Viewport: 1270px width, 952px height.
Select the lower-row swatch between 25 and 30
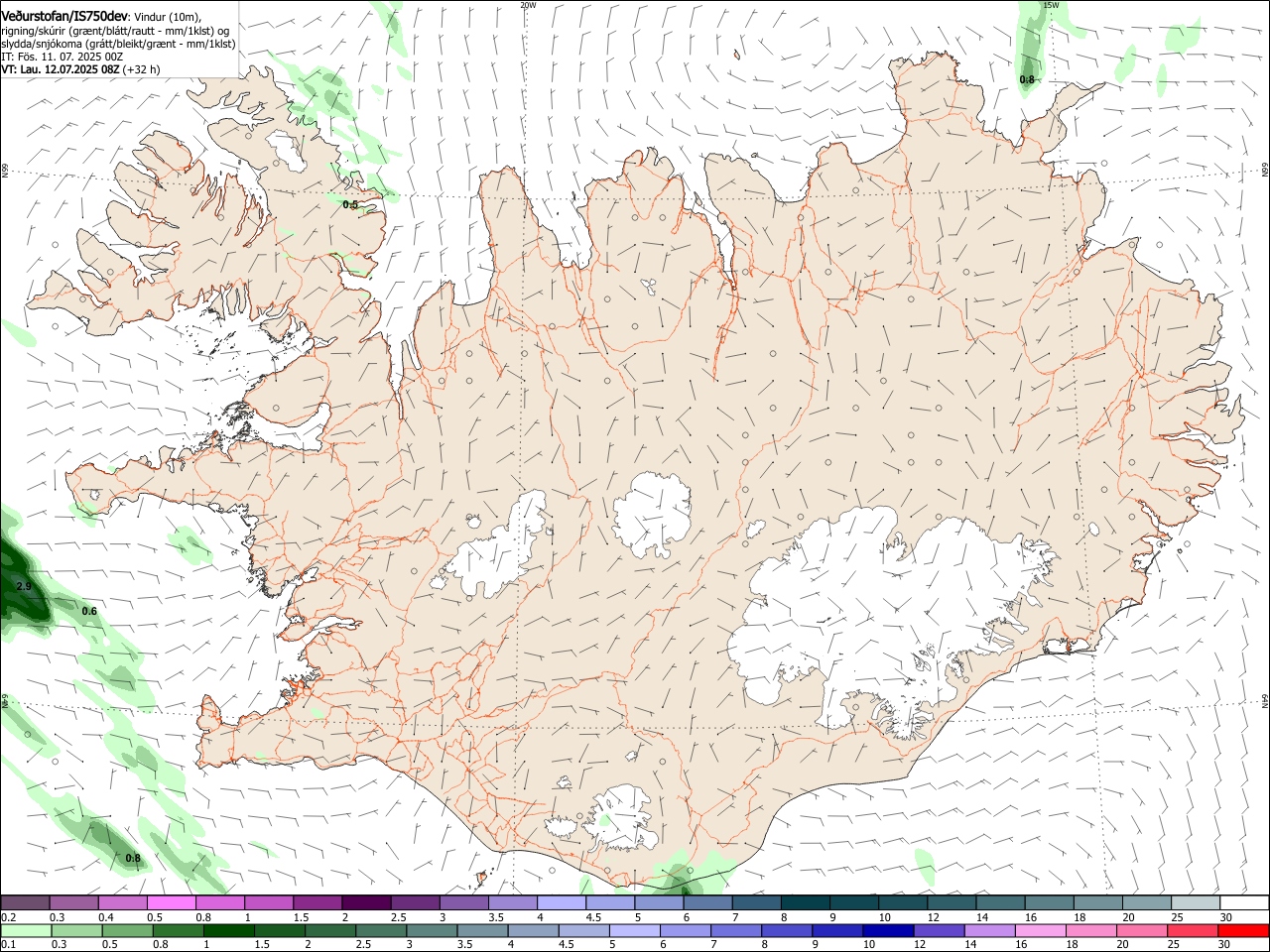coord(1191,930)
